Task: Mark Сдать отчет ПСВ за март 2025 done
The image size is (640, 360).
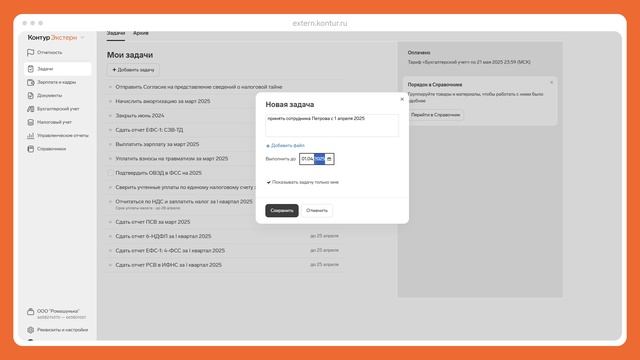Action: pyautogui.click(x=110, y=222)
